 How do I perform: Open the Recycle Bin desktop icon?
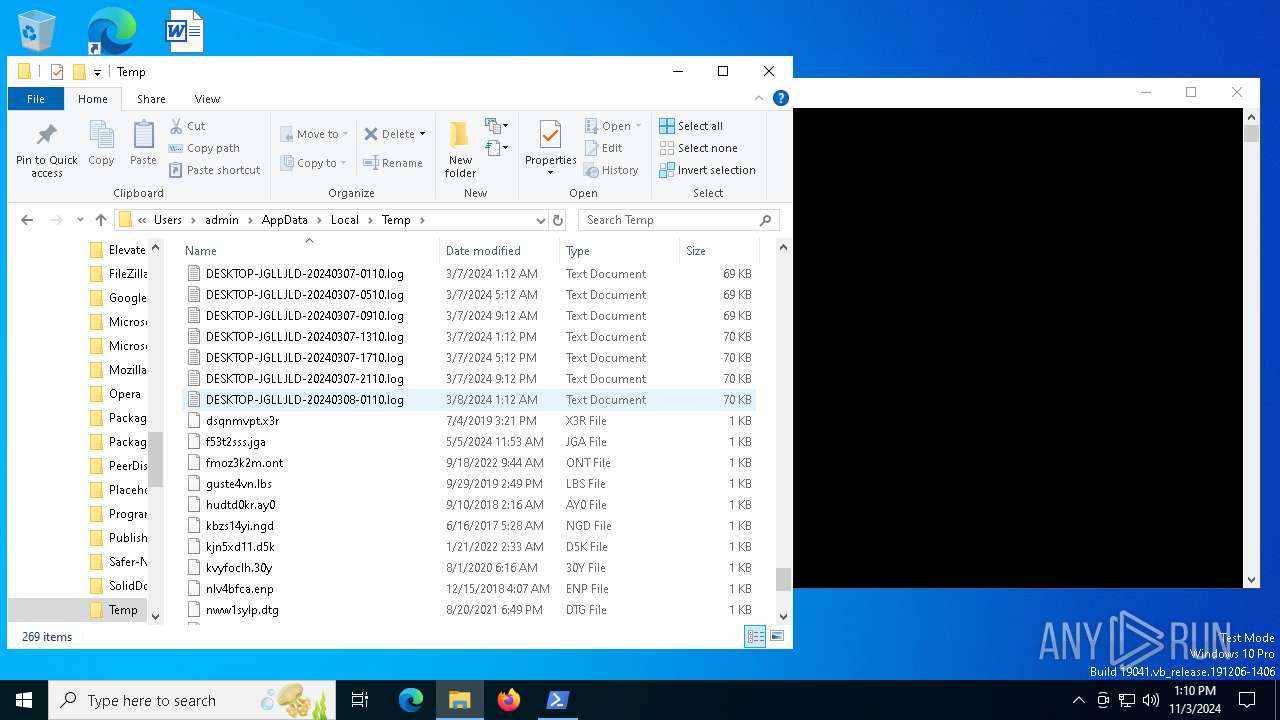[x=37, y=31]
